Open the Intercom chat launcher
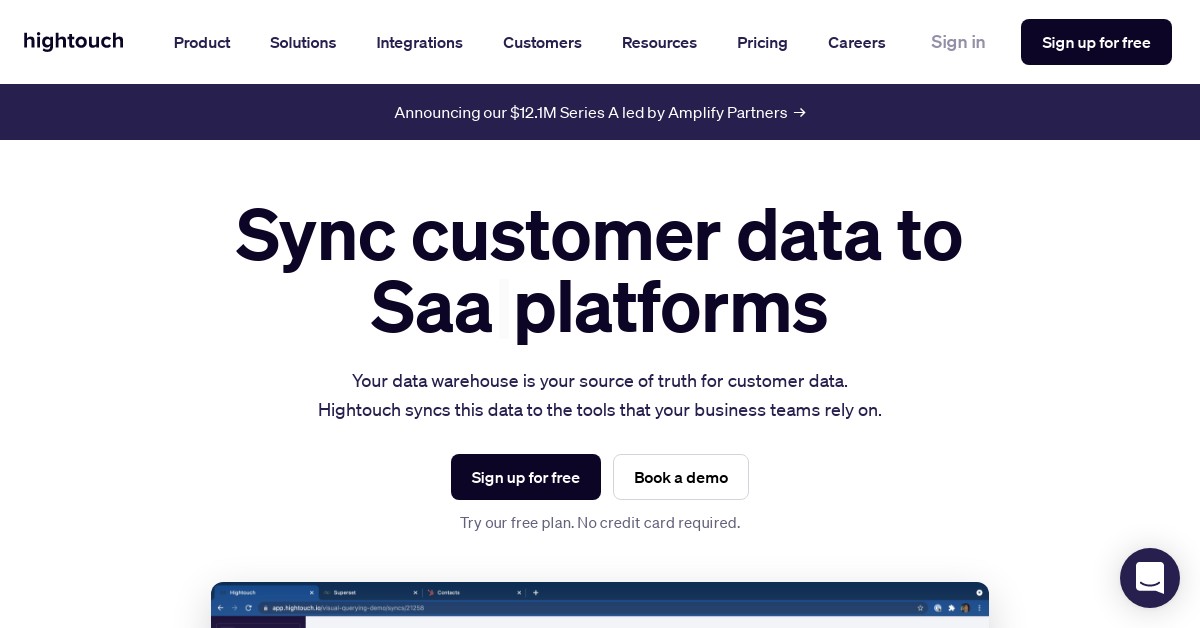Image resolution: width=1200 pixels, height=628 pixels. 1149,578
